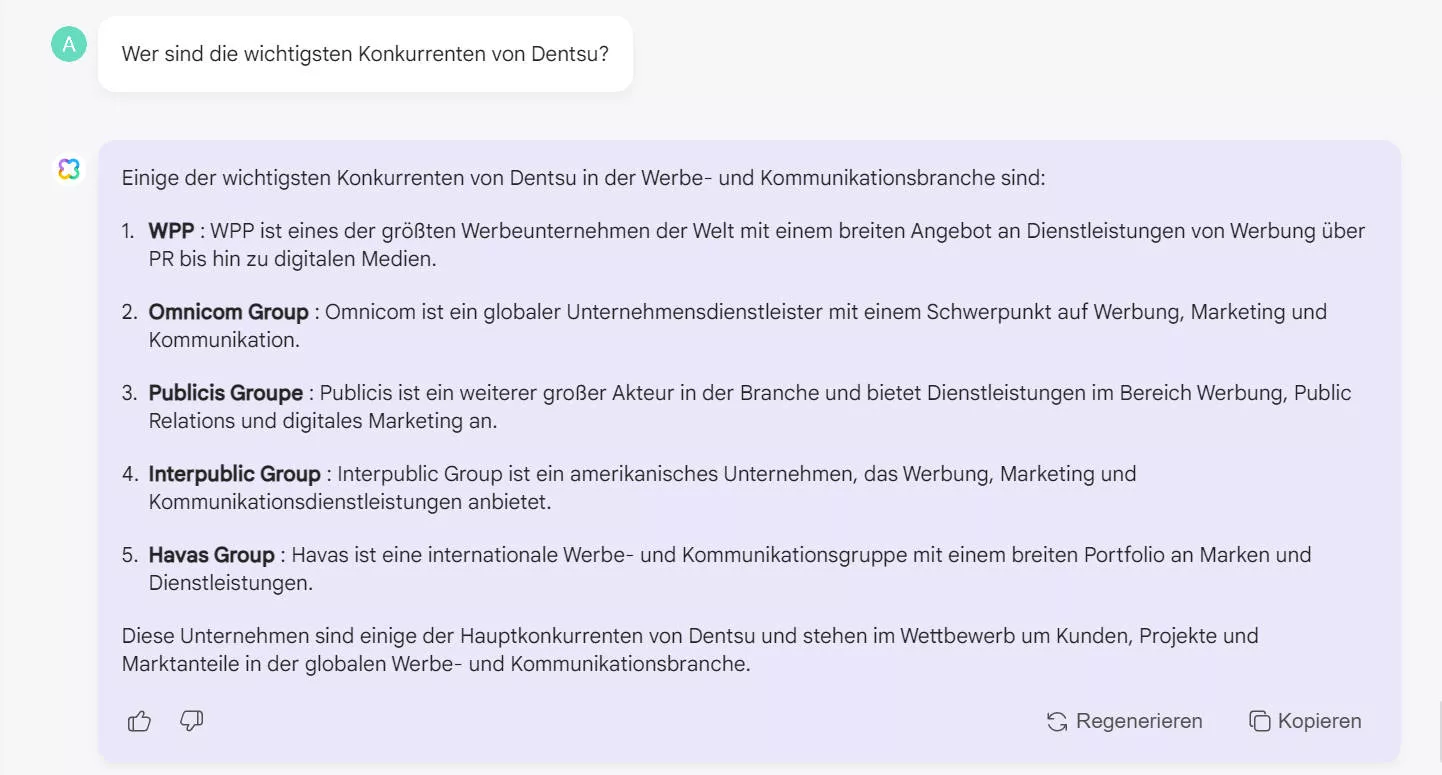Select the green user avatar "A"
Image resolution: width=1442 pixels, height=775 pixels.
point(68,44)
